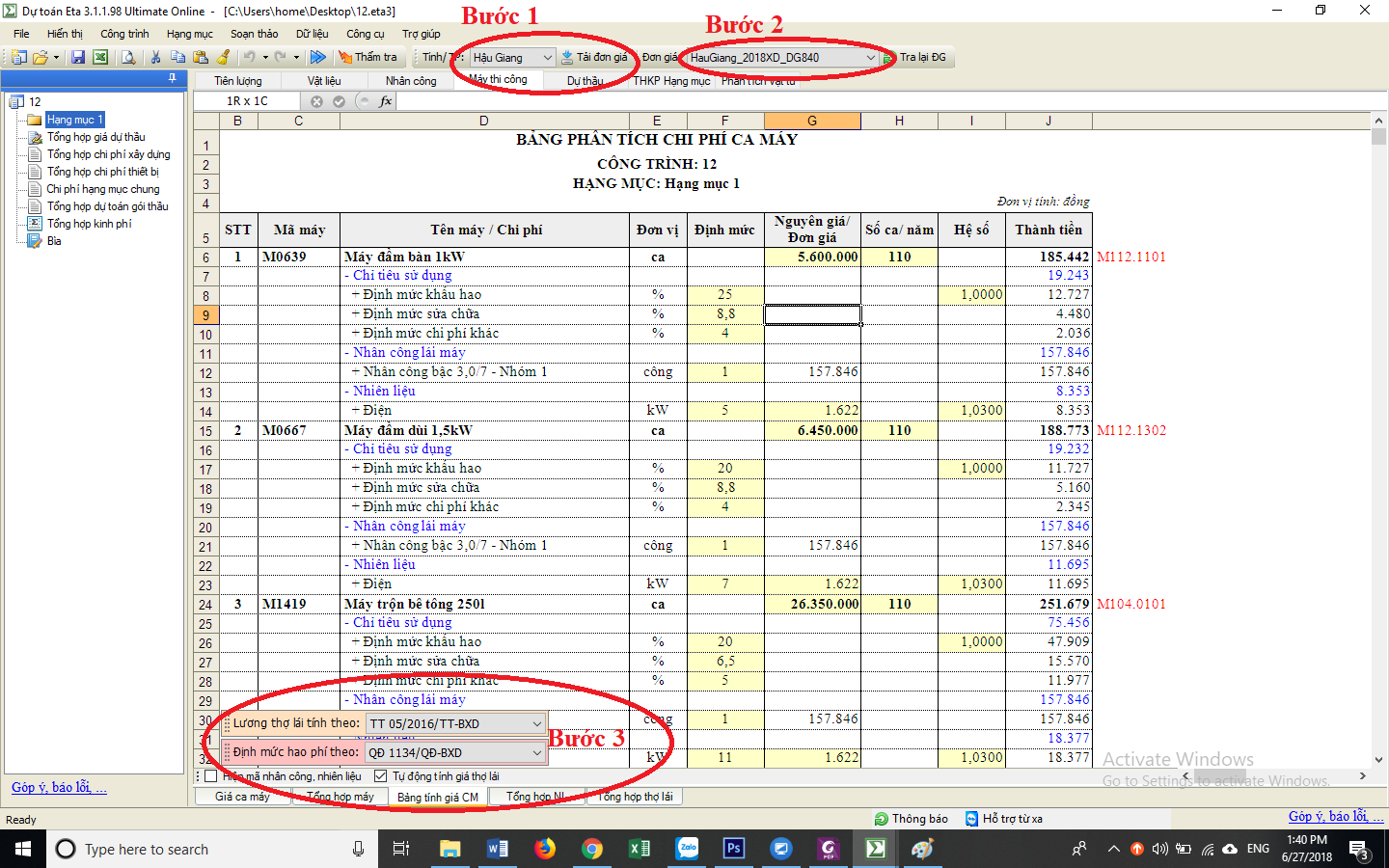The image size is (1389, 868).
Task: Select 'Tổng hợp kinh phí' in the tree
Action: 89,224
